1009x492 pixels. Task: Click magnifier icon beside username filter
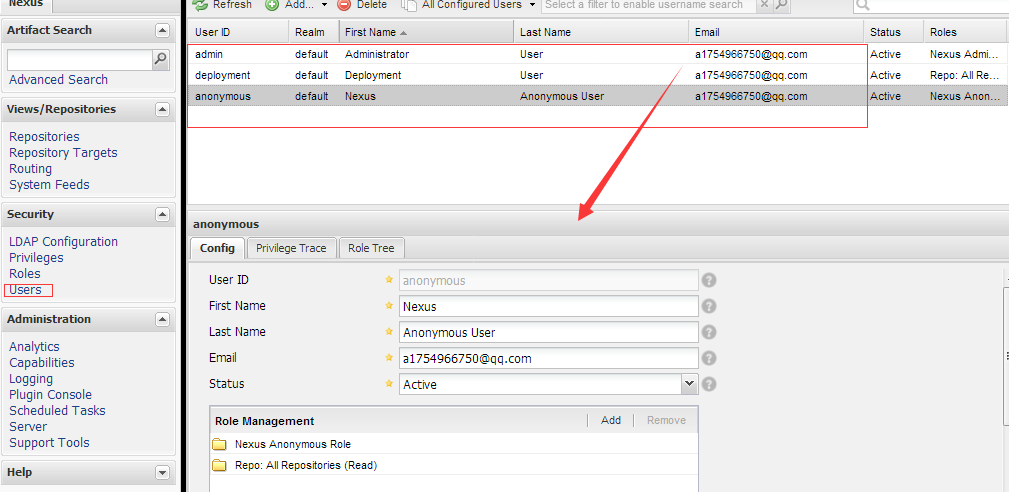coord(781,5)
